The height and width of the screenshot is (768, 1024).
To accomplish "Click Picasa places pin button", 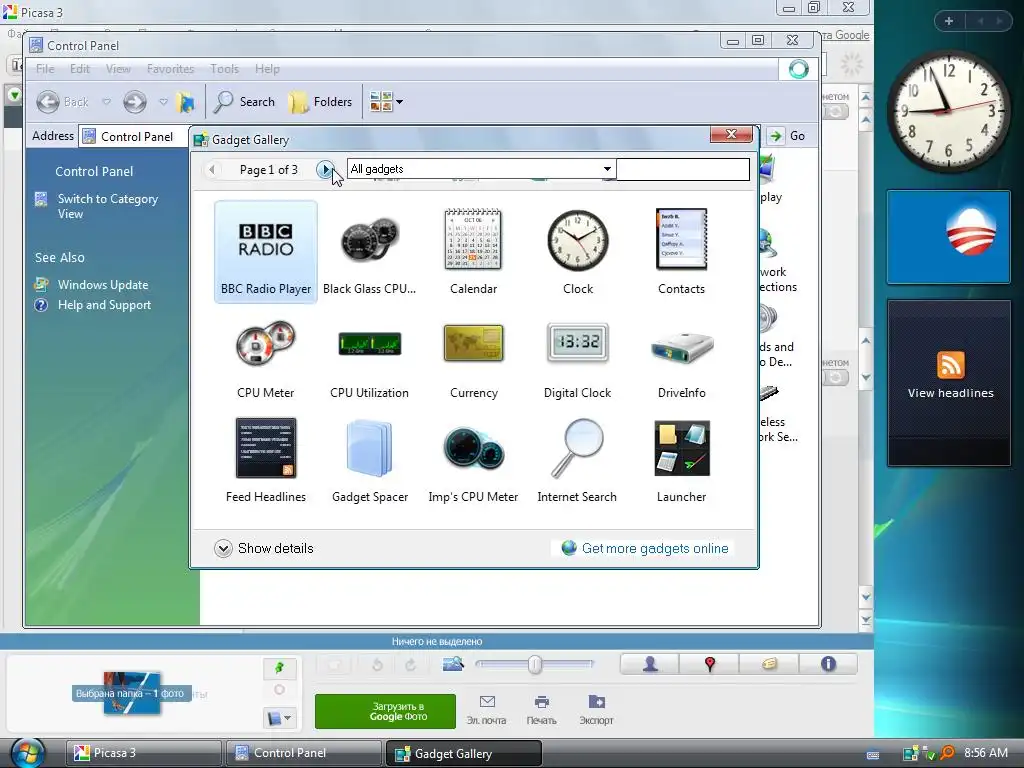I will click(710, 664).
